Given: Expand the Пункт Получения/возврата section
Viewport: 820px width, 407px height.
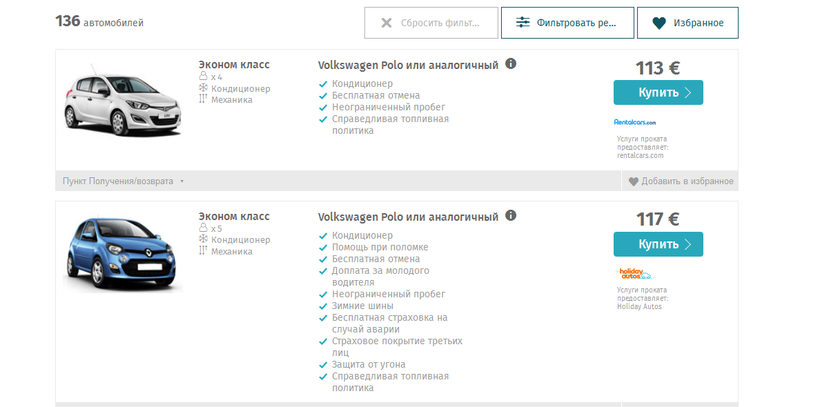Looking at the screenshot, I should pos(118,182).
